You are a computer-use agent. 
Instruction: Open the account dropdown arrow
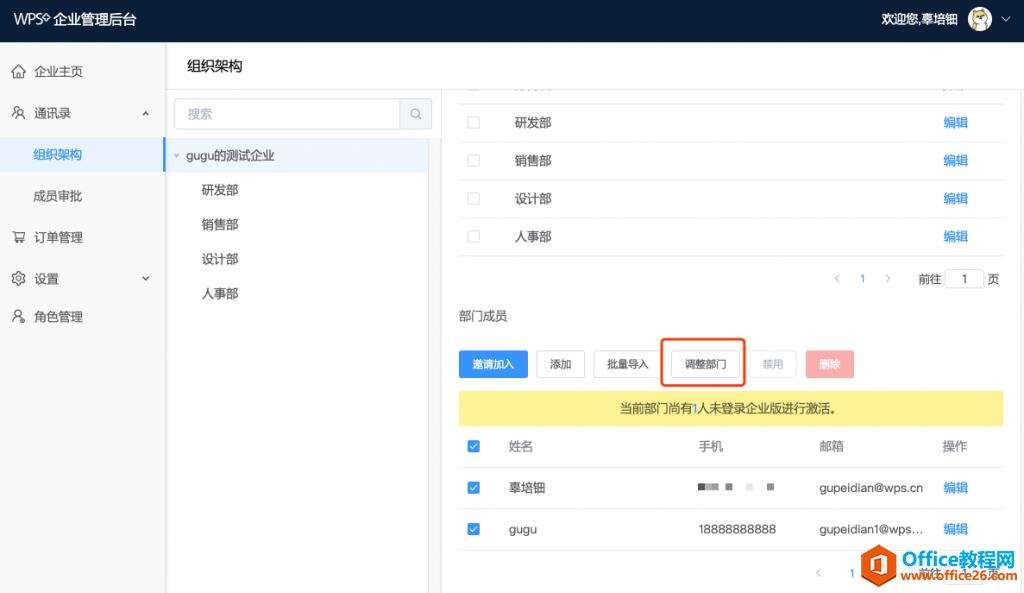tap(1006, 19)
